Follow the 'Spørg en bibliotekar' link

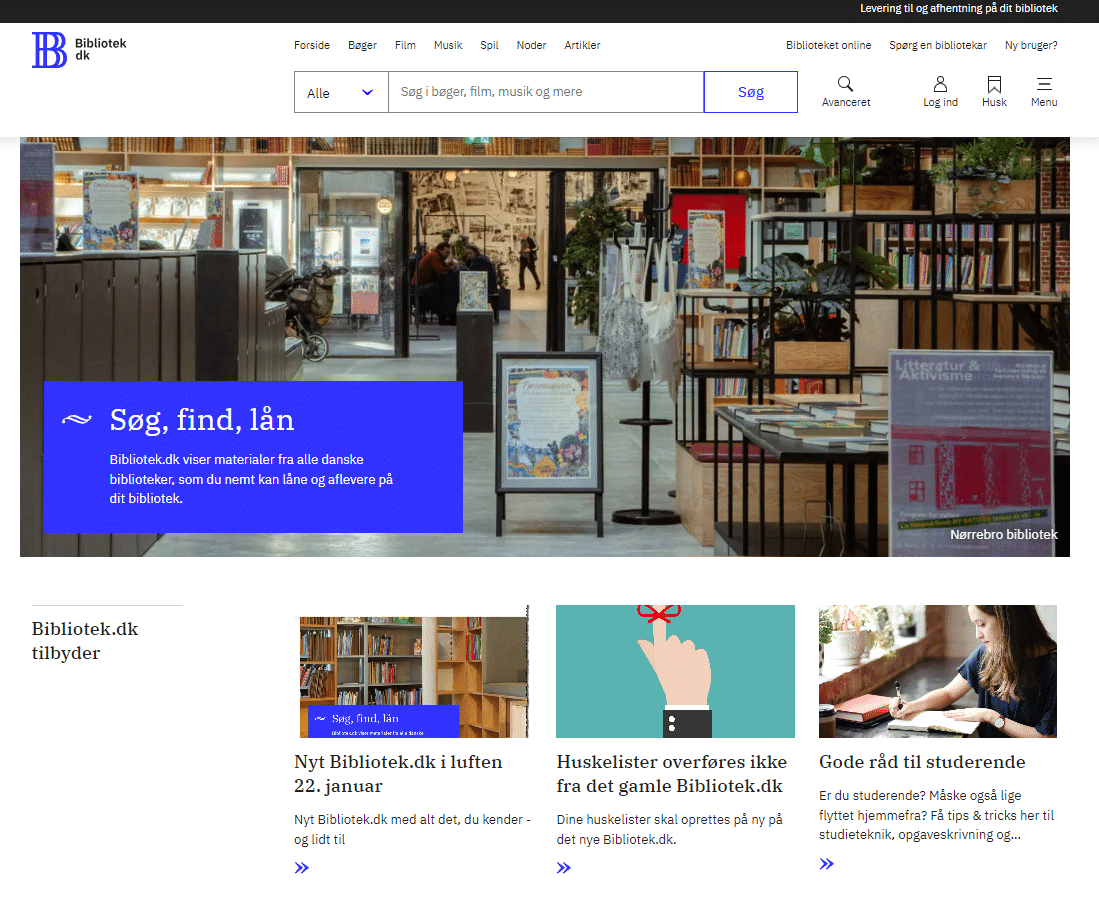pyautogui.click(x=937, y=45)
